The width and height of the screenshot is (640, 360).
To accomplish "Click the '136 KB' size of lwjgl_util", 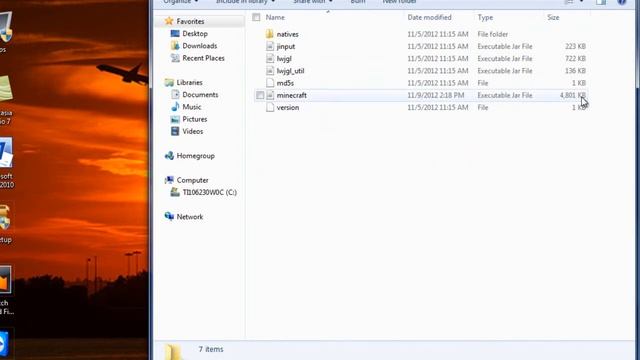I will (x=576, y=71).
